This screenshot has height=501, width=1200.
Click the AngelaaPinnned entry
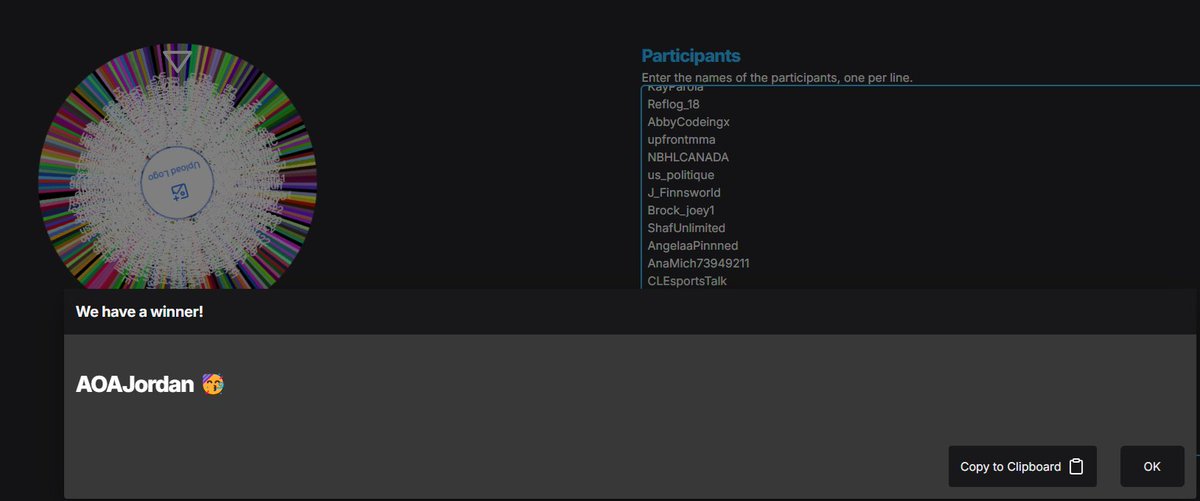[x=692, y=245]
